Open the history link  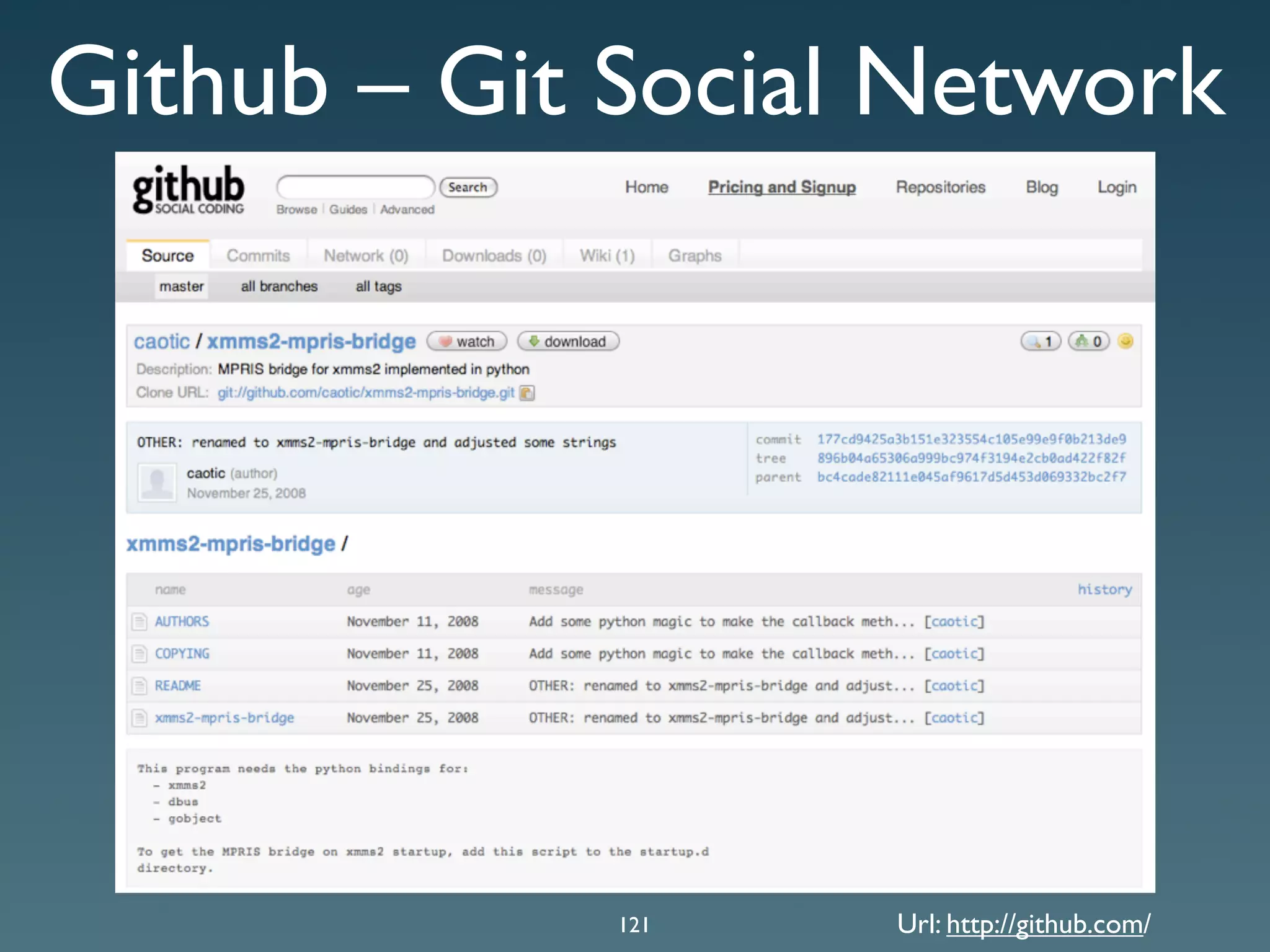point(1104,589)
